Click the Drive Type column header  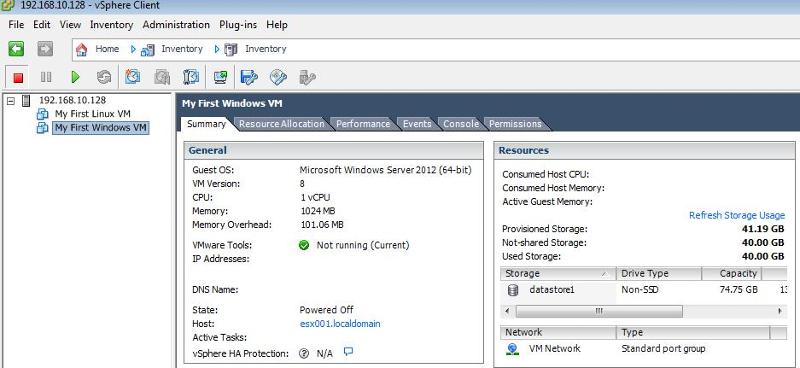659,274
